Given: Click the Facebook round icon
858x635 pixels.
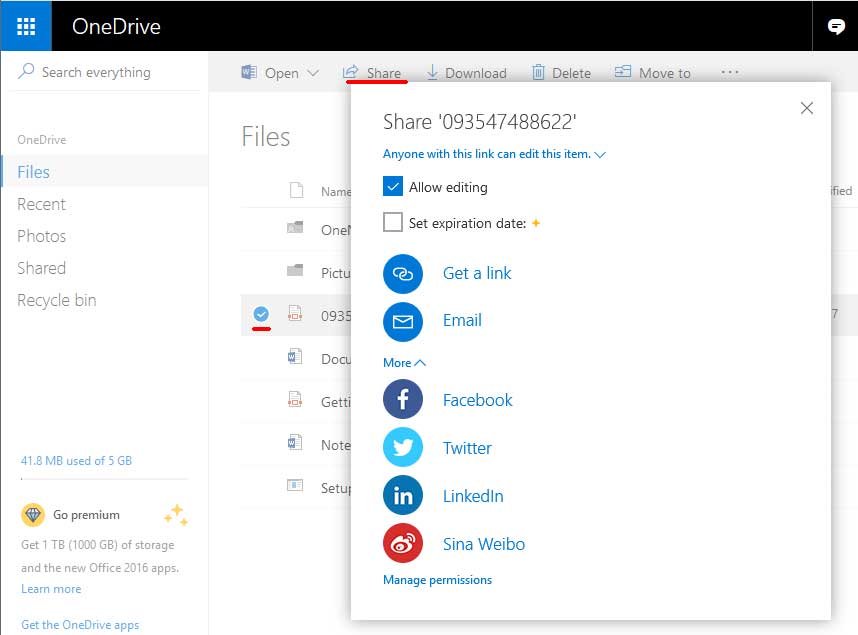Looking at the screenshot, I should [x=403, y=399].
